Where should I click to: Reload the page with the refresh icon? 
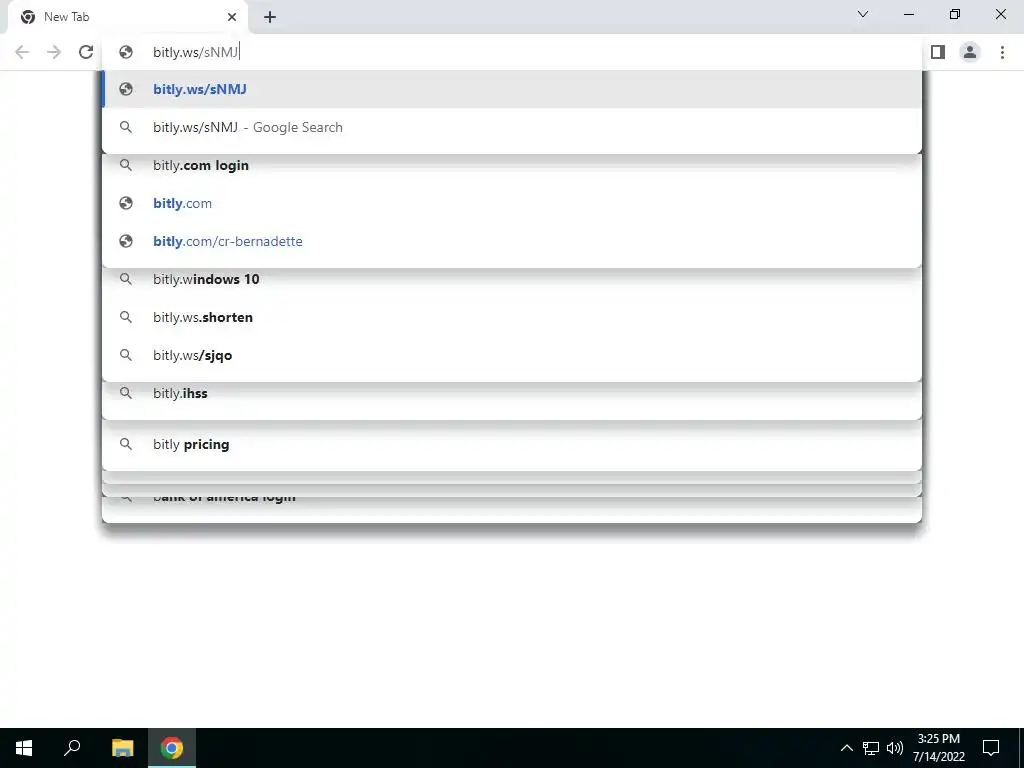(x=86, y=52)
